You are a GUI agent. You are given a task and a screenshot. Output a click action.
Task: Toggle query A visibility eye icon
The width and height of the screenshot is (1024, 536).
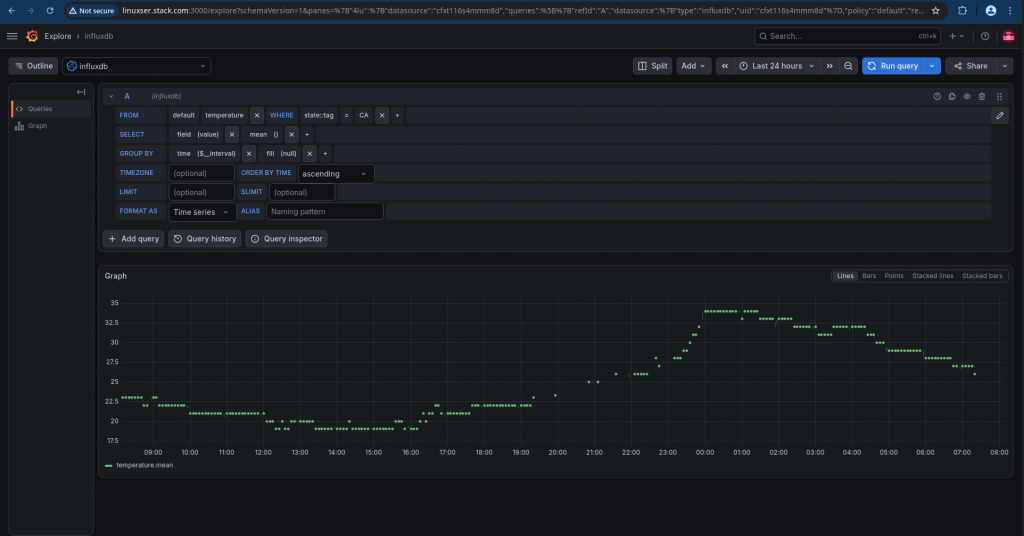coord(967,97)
